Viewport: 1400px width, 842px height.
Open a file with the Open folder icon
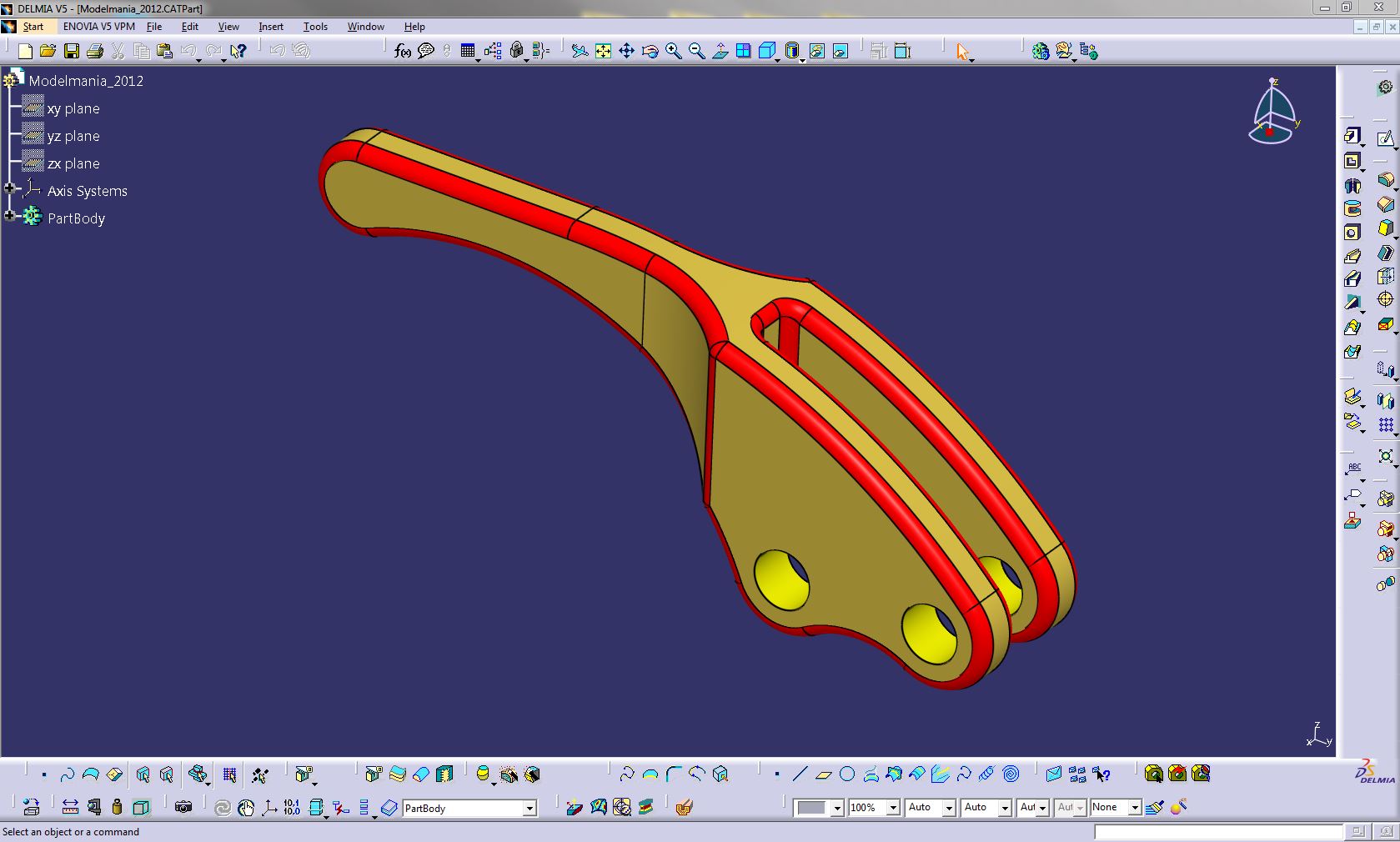tap(48, 52)
